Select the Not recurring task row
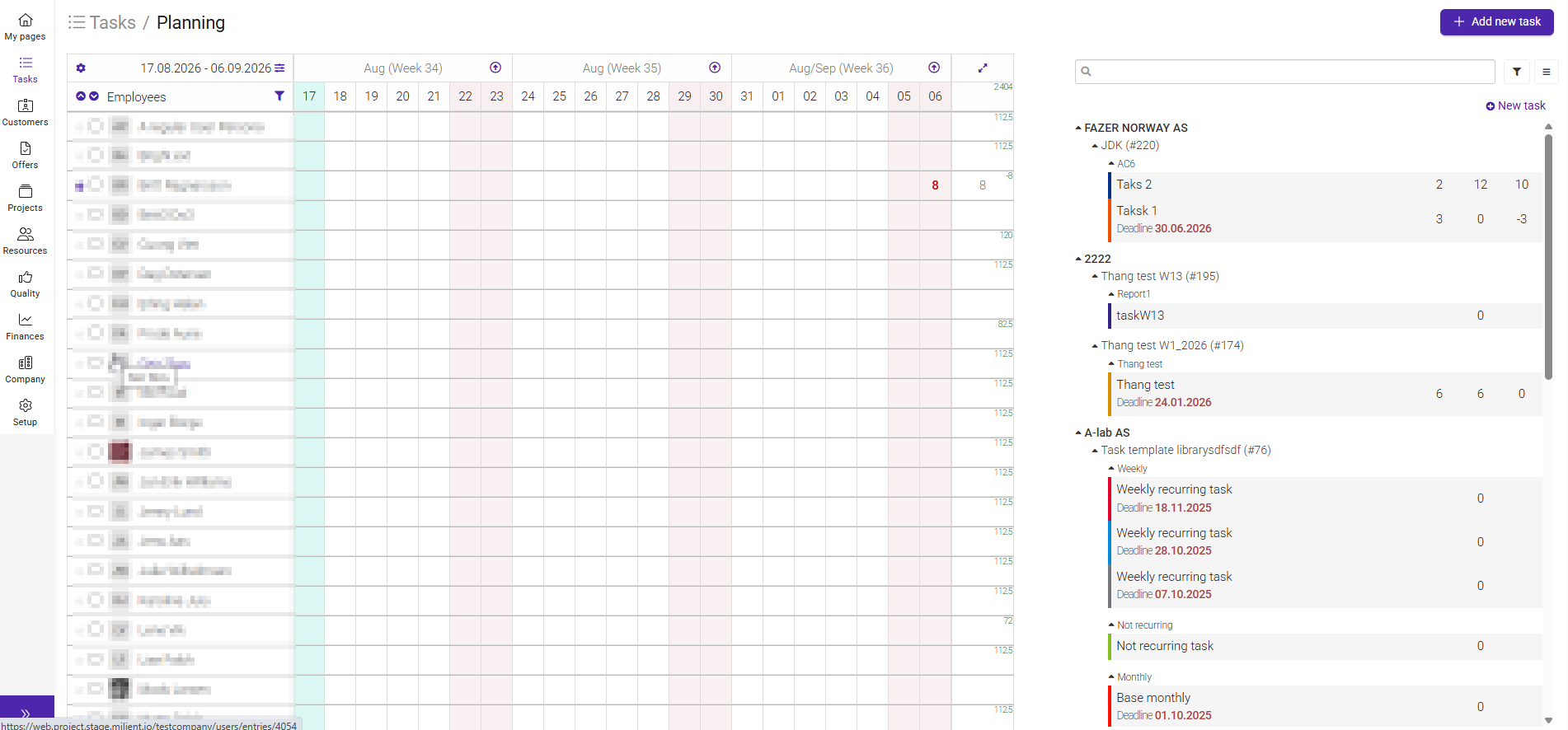The width and height of the screenshot is (1568, 730). coord(1325,646)
